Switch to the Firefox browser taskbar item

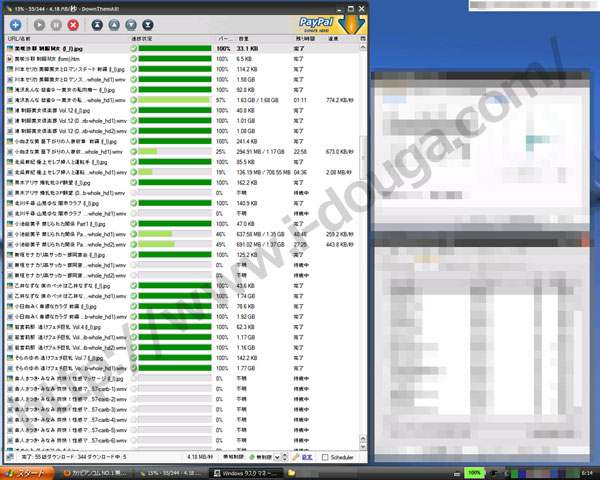point(95,471)
